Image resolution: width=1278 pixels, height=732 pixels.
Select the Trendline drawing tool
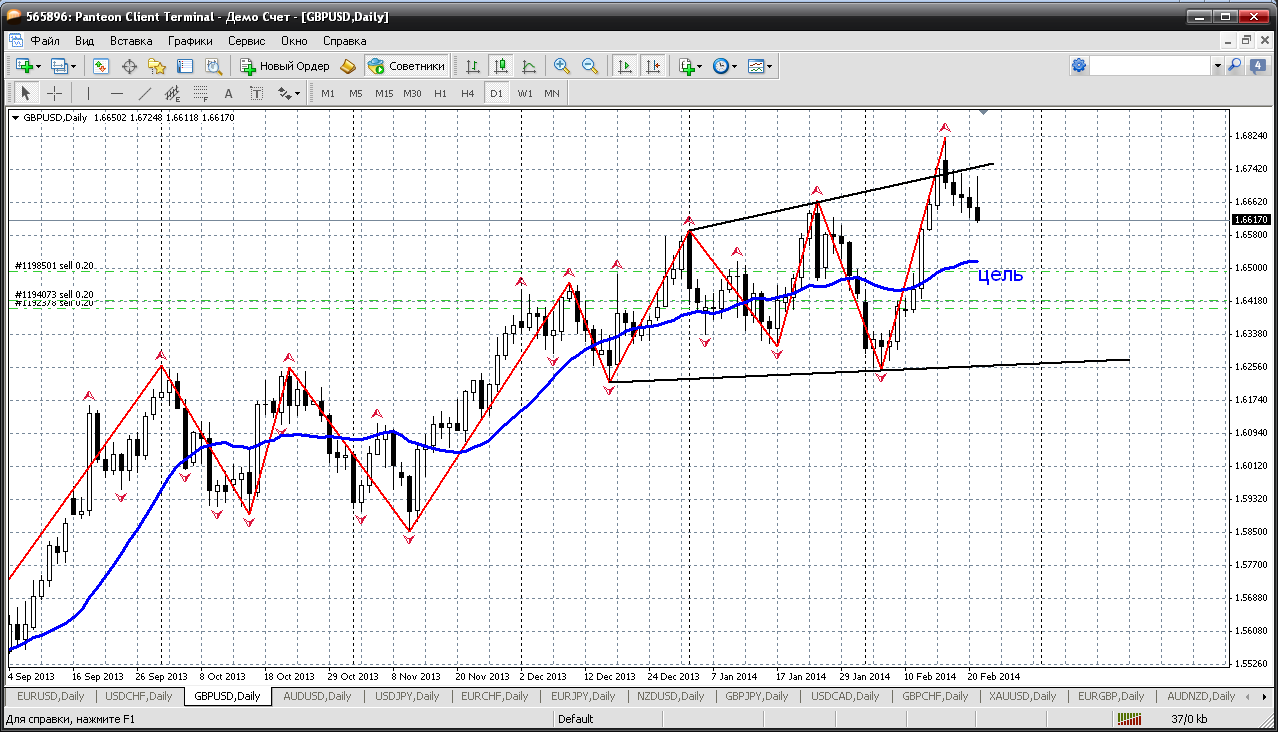coord(144,93)
